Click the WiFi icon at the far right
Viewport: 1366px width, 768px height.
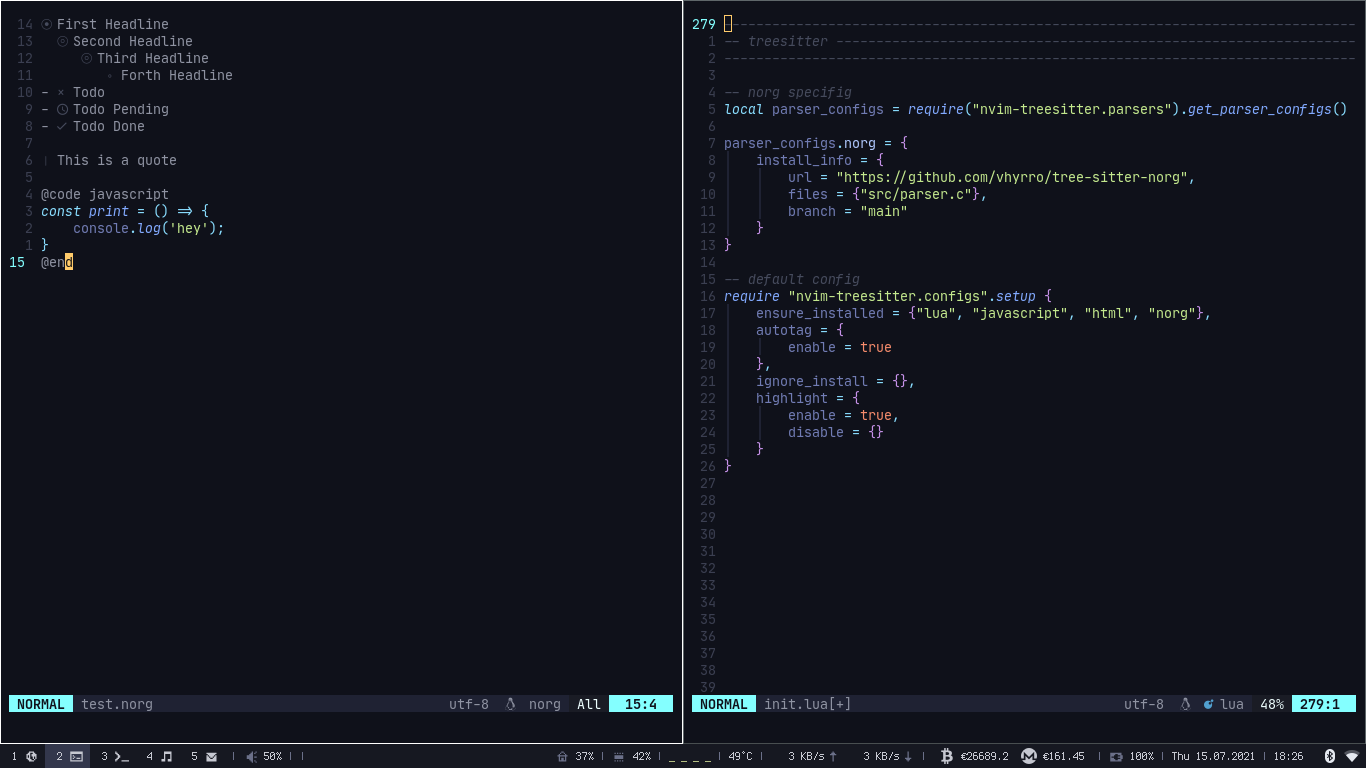coord(1353,757)
